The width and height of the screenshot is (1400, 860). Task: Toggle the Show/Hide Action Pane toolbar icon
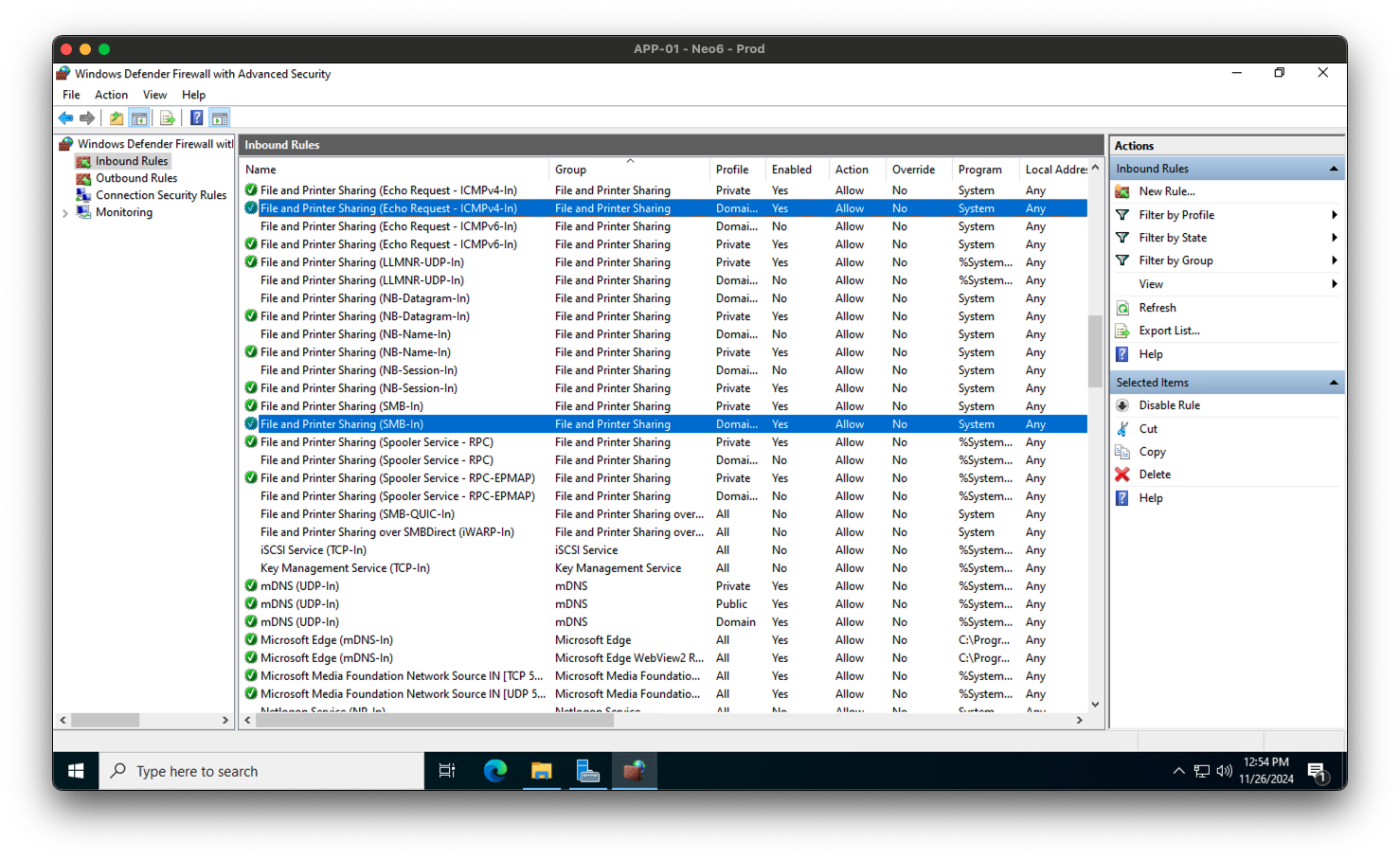point(219,117)
